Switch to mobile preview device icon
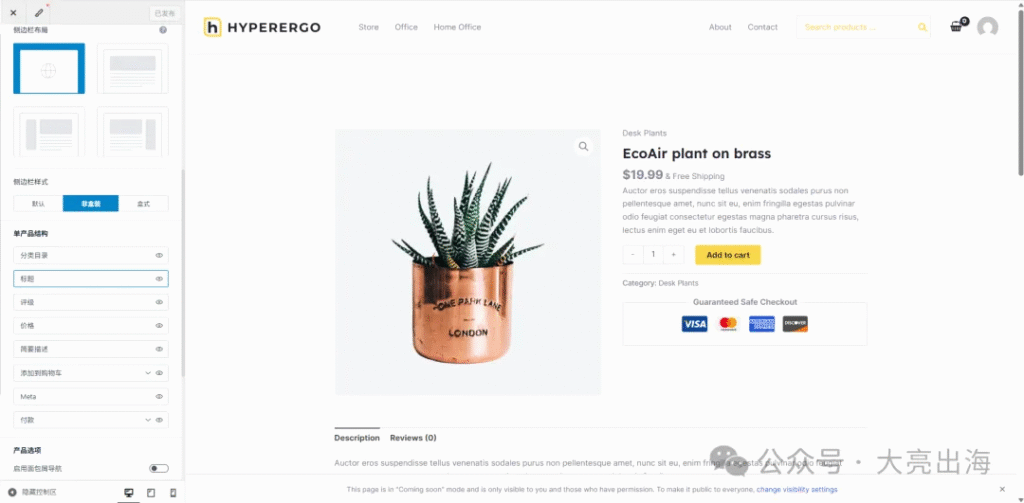This screenshot has height=503, width=1024. (x=173, y=493)
